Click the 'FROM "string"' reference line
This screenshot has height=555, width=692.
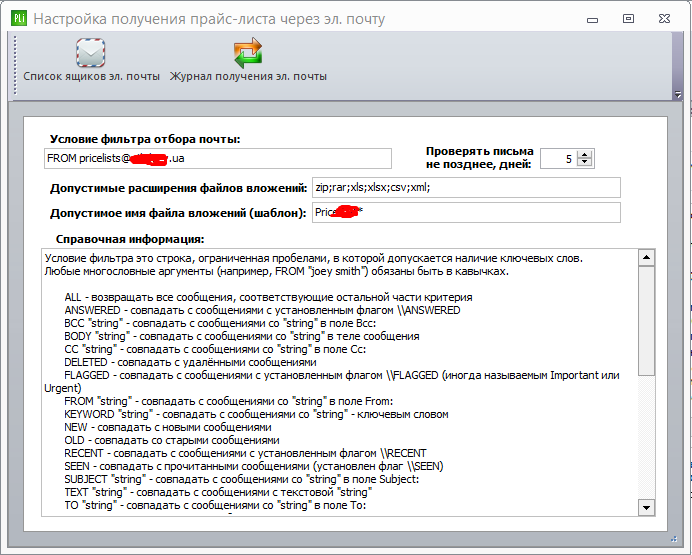coord(229,401)
